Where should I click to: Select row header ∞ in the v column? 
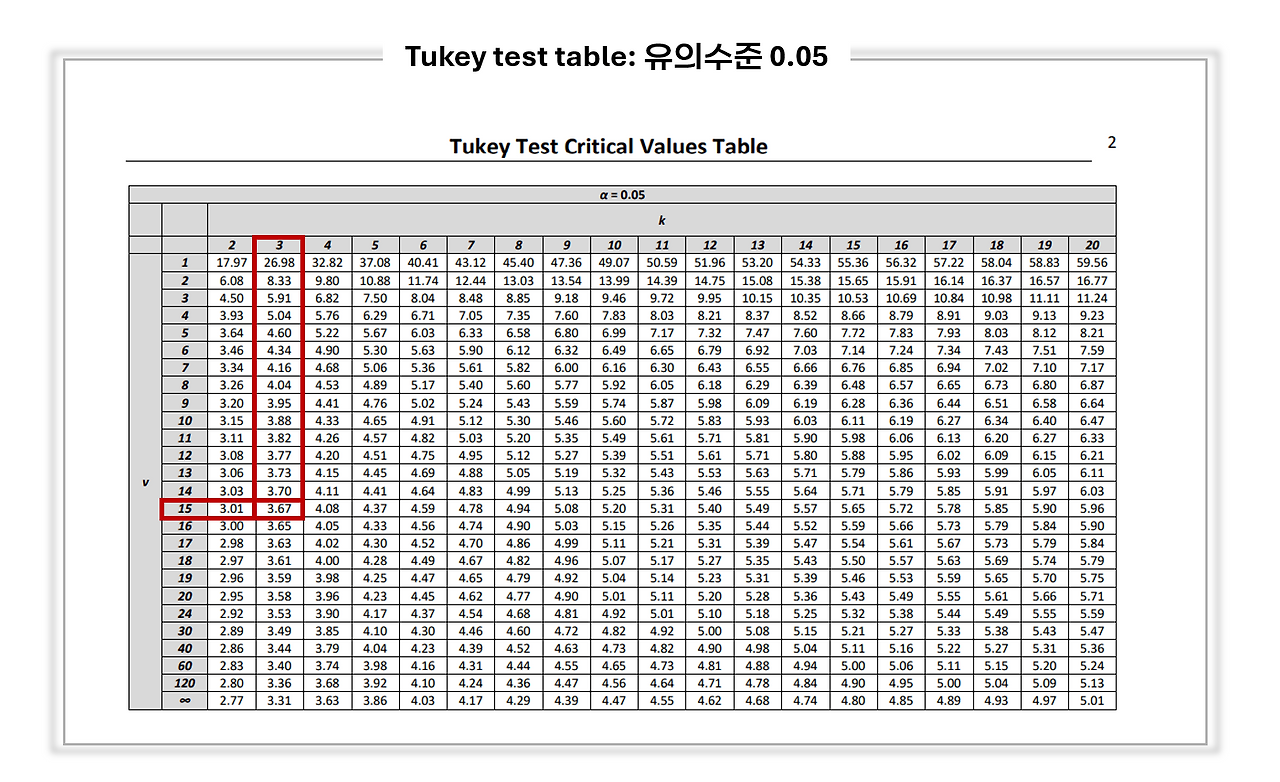coord(185,701)
